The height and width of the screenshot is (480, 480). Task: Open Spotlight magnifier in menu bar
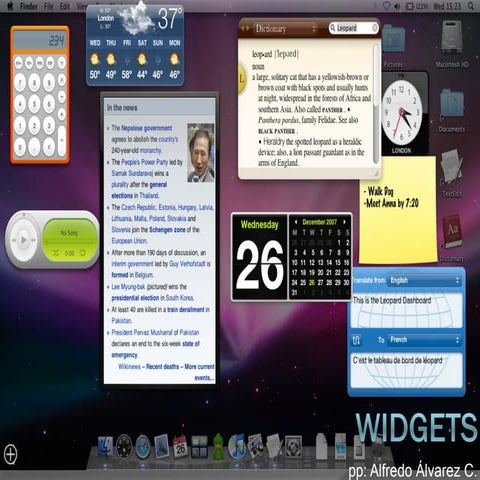pos(471,6)
